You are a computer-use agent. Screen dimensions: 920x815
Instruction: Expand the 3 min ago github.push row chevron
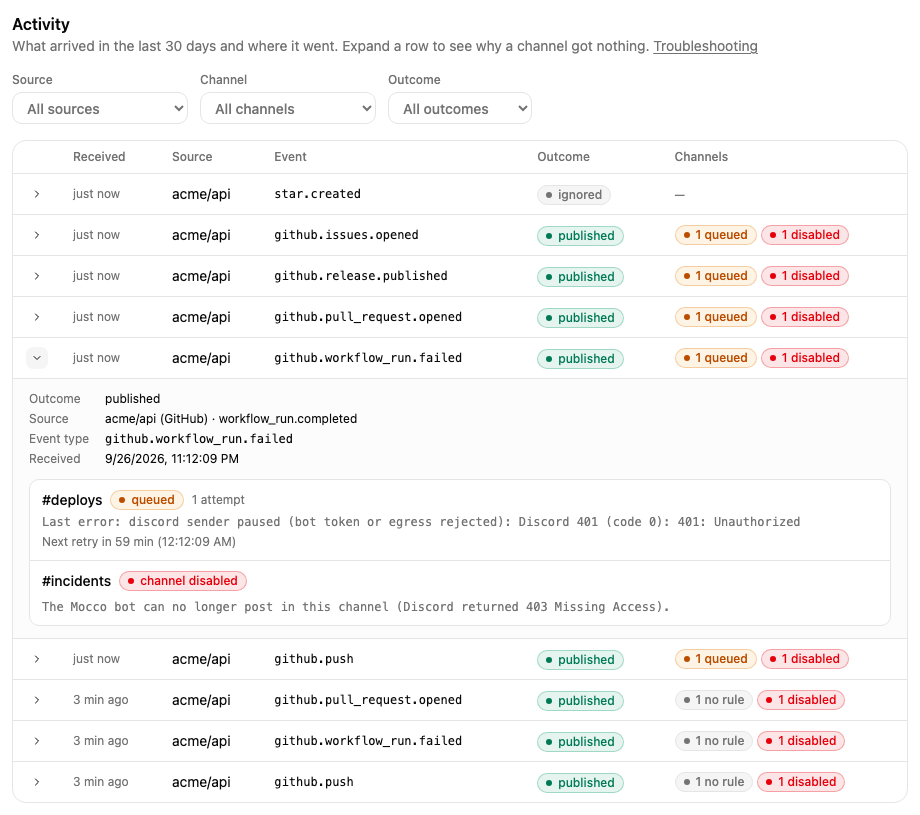coord(36,783)
